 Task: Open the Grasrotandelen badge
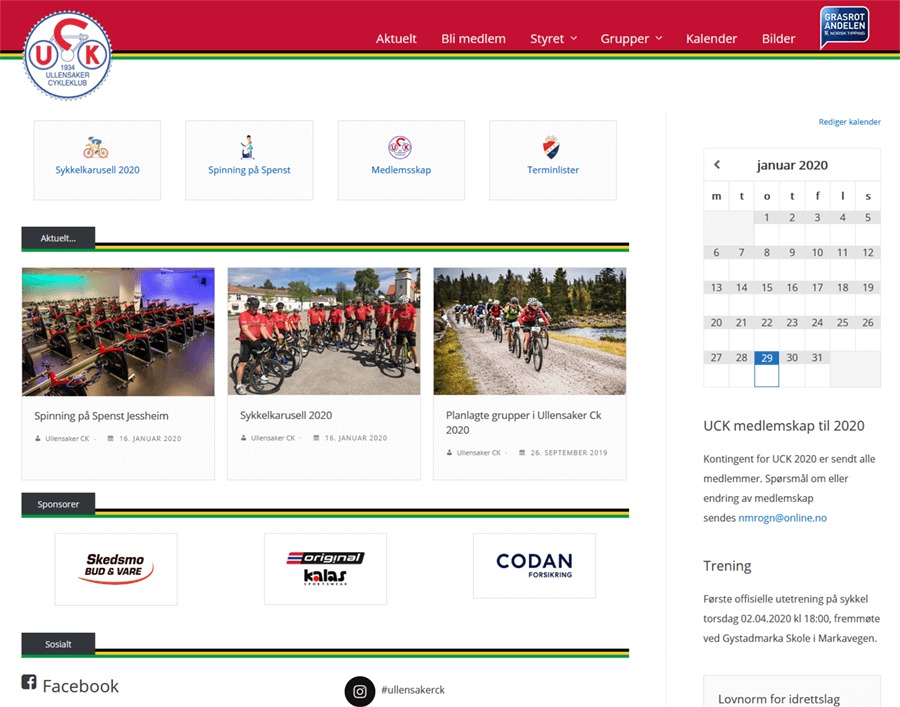point(844,27)
